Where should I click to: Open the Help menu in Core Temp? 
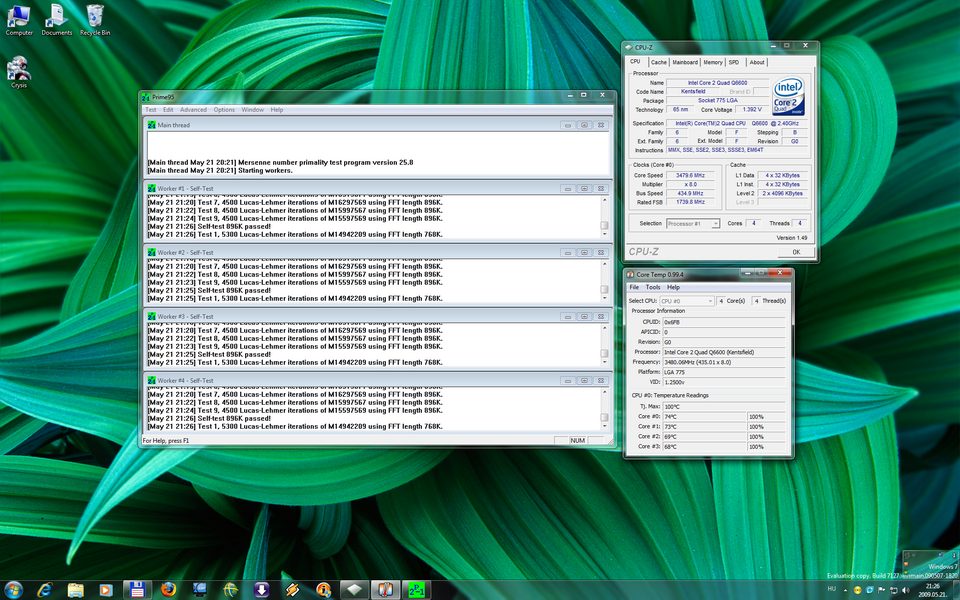(673, 287)
